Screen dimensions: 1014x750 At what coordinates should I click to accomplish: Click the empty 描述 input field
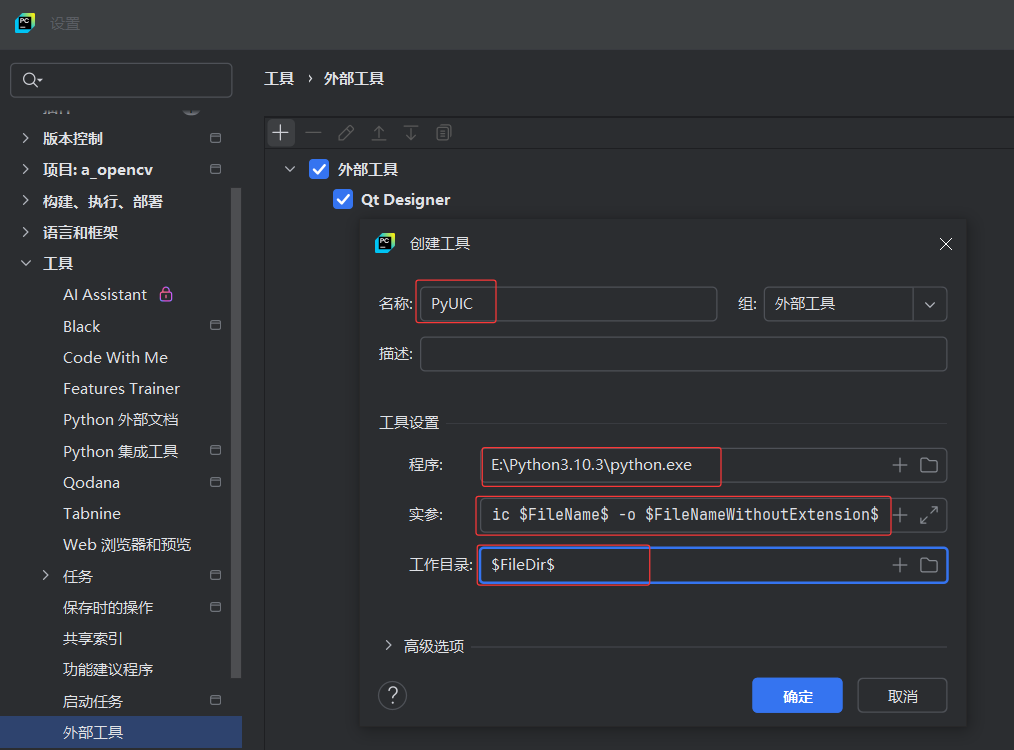(684, 354)
